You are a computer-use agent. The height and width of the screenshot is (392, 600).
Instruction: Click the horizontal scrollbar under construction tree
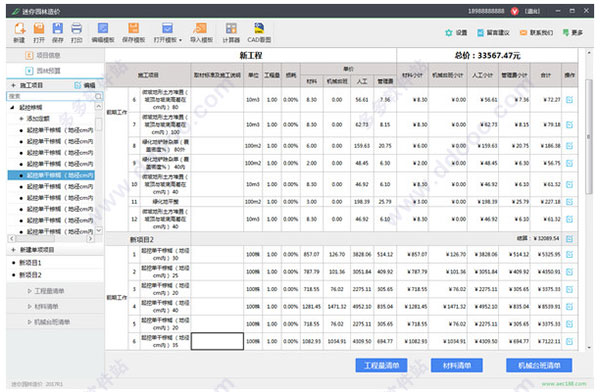[x=51, y=239]
